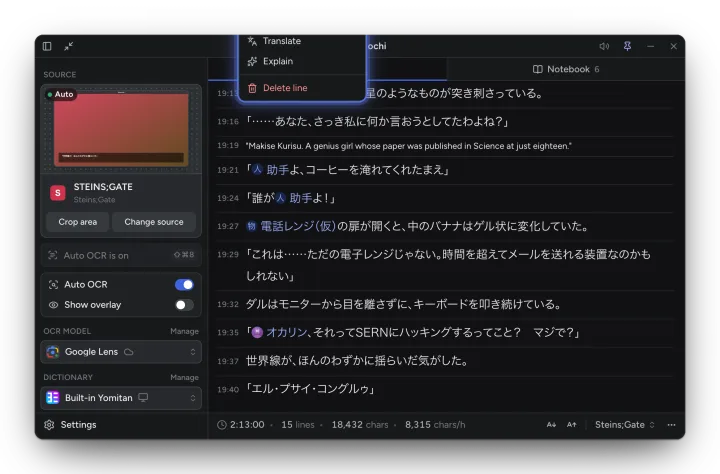720x474 pixels.
Task: Click the 2:13:00 session time
Action: pyautogui.click(x=247, y=425)
